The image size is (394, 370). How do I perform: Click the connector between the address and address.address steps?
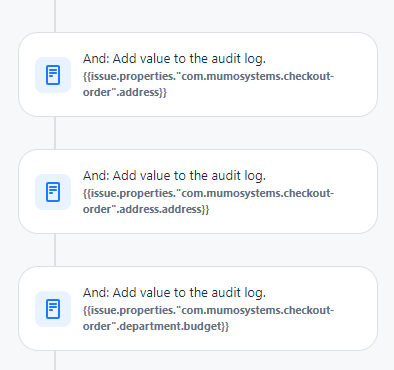55,133
